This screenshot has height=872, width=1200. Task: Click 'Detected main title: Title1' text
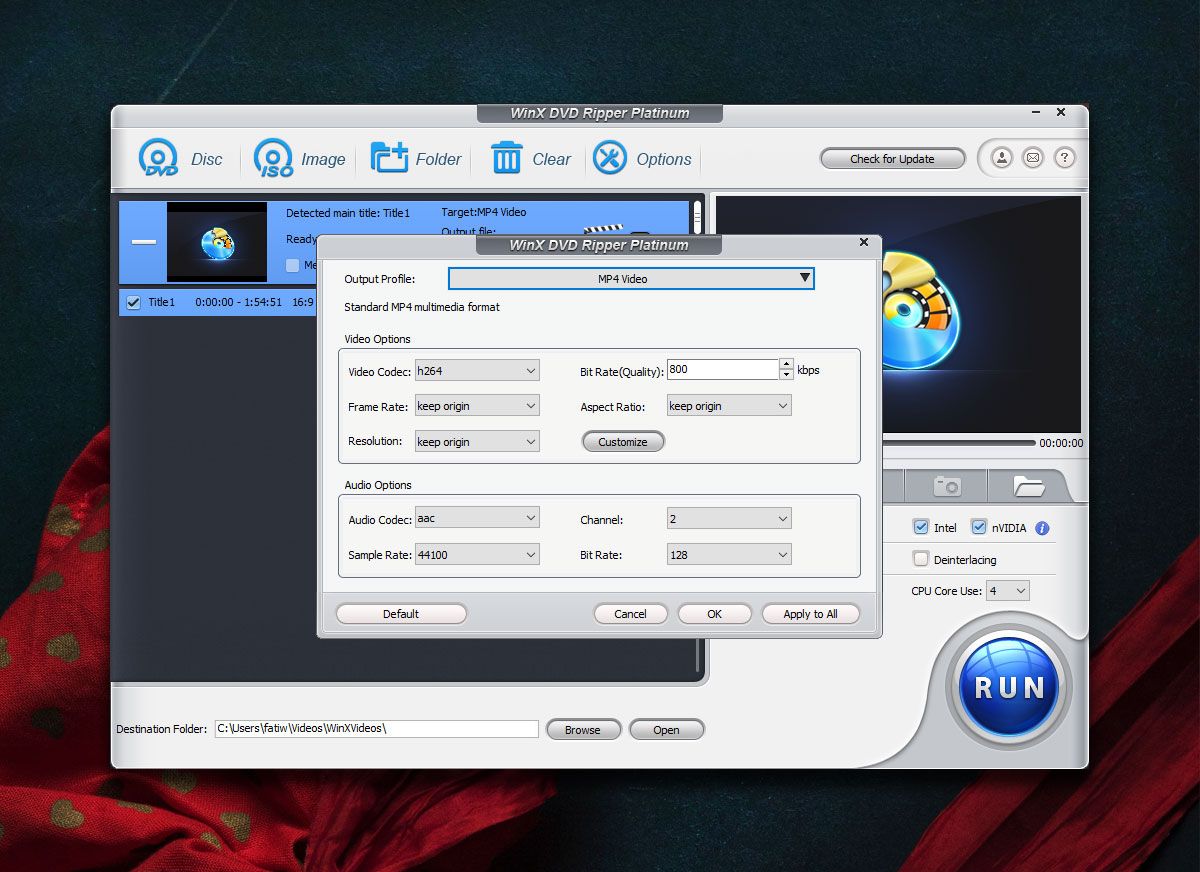pos(348,213)
